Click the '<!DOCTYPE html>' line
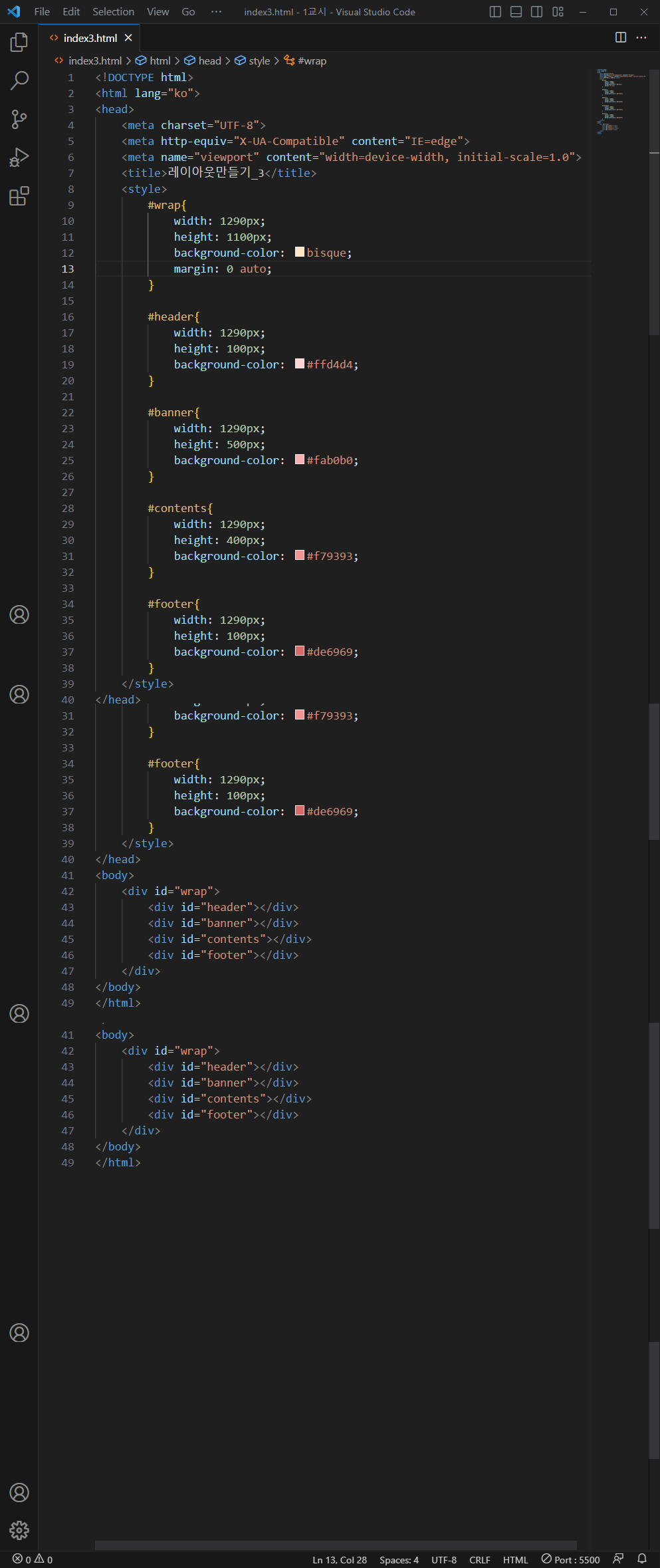Image resolution: width=660 pixels, height=1568 pixels. click(144, 77)
